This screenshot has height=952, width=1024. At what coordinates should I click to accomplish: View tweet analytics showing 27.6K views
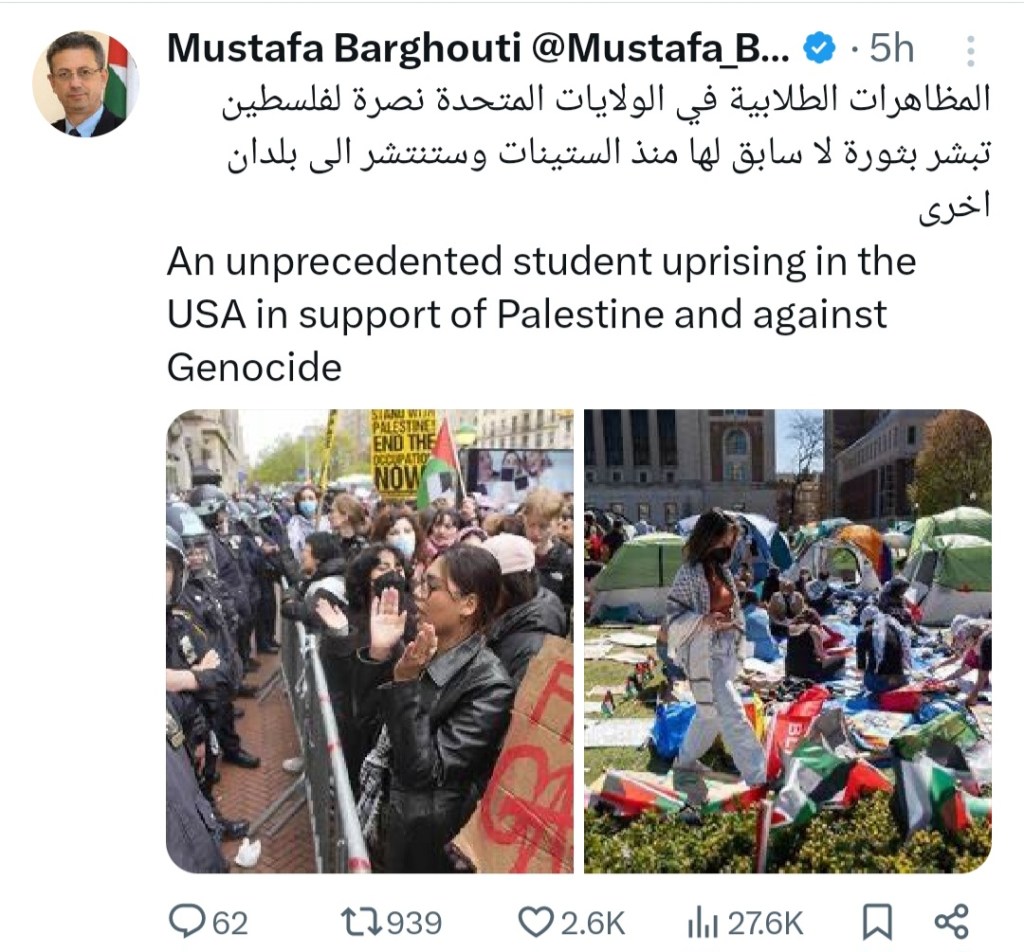tap(744, 923)
